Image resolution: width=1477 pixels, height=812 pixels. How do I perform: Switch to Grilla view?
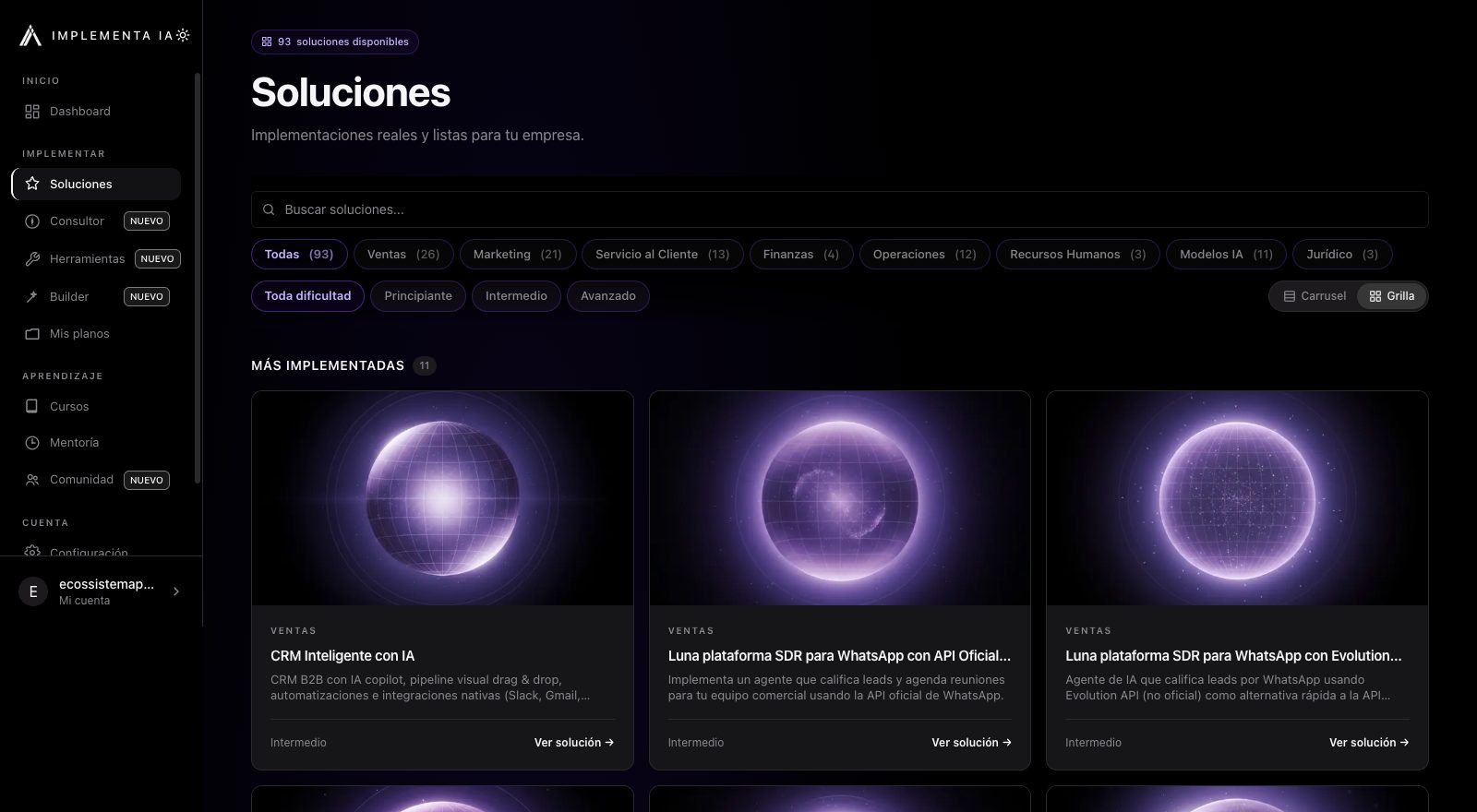coord(1391,296)
